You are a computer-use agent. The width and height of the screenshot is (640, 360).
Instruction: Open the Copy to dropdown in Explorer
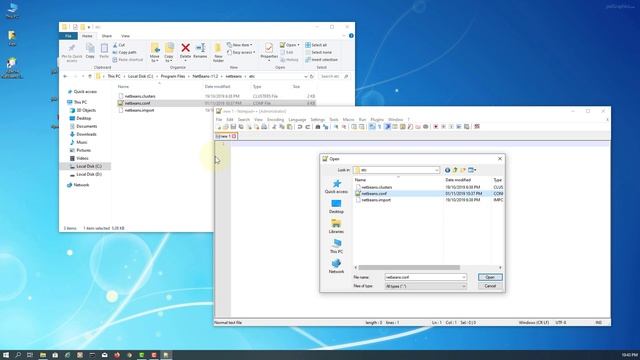coord(169,52)
